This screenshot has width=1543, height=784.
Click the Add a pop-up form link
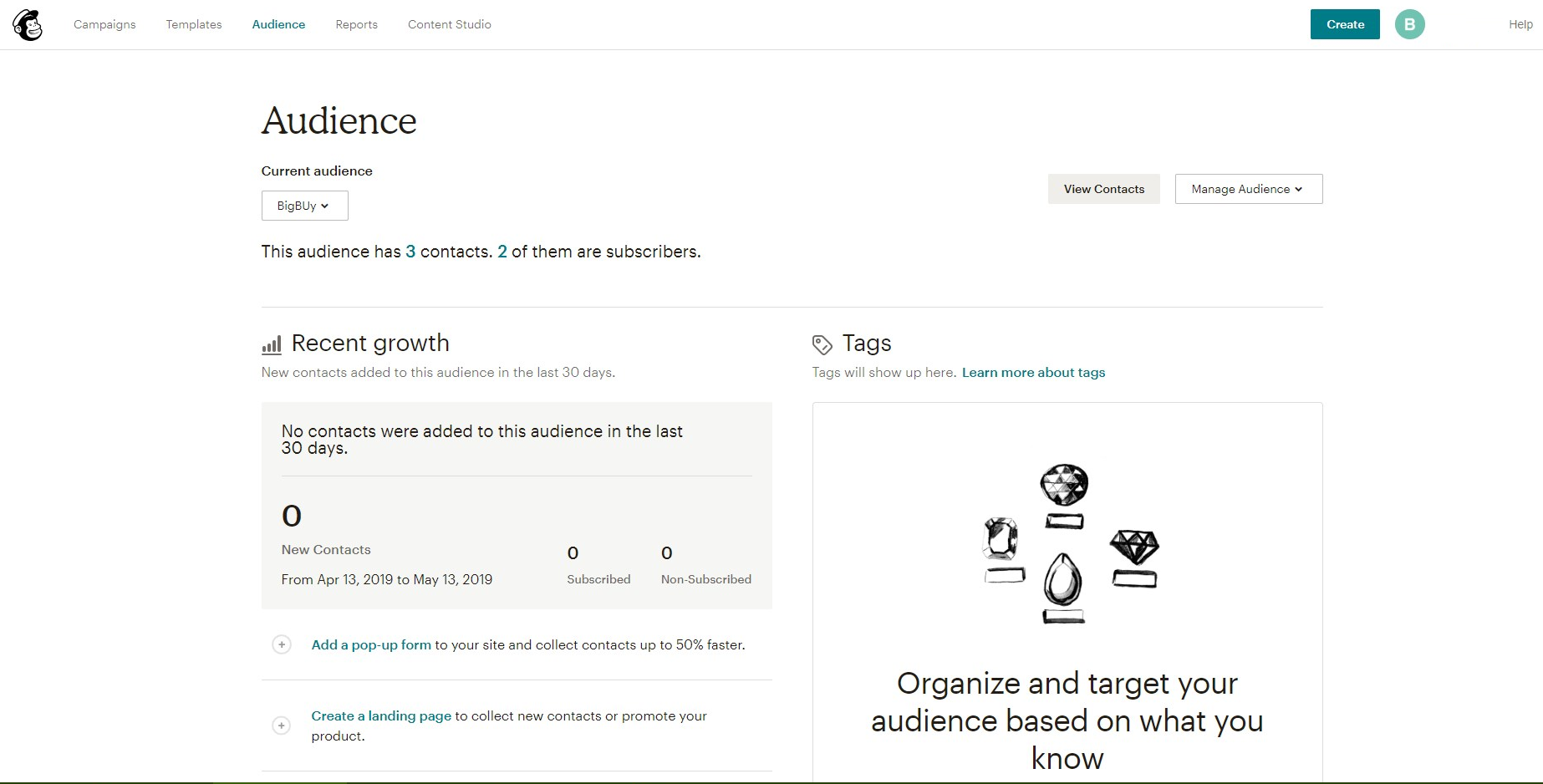pyautogui.click(x=371, y=644)
